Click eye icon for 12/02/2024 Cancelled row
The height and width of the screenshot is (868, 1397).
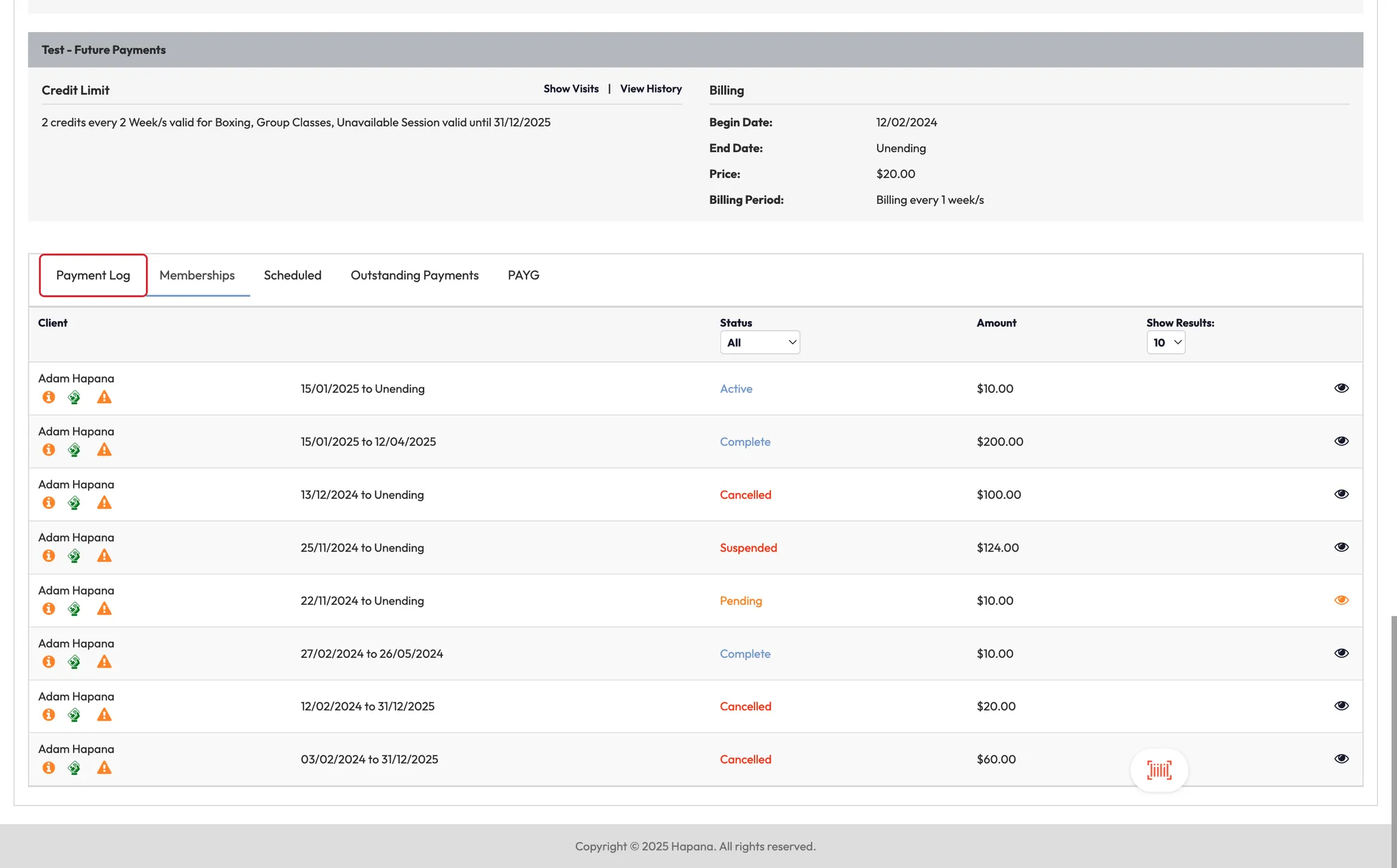coord(1341,706)
